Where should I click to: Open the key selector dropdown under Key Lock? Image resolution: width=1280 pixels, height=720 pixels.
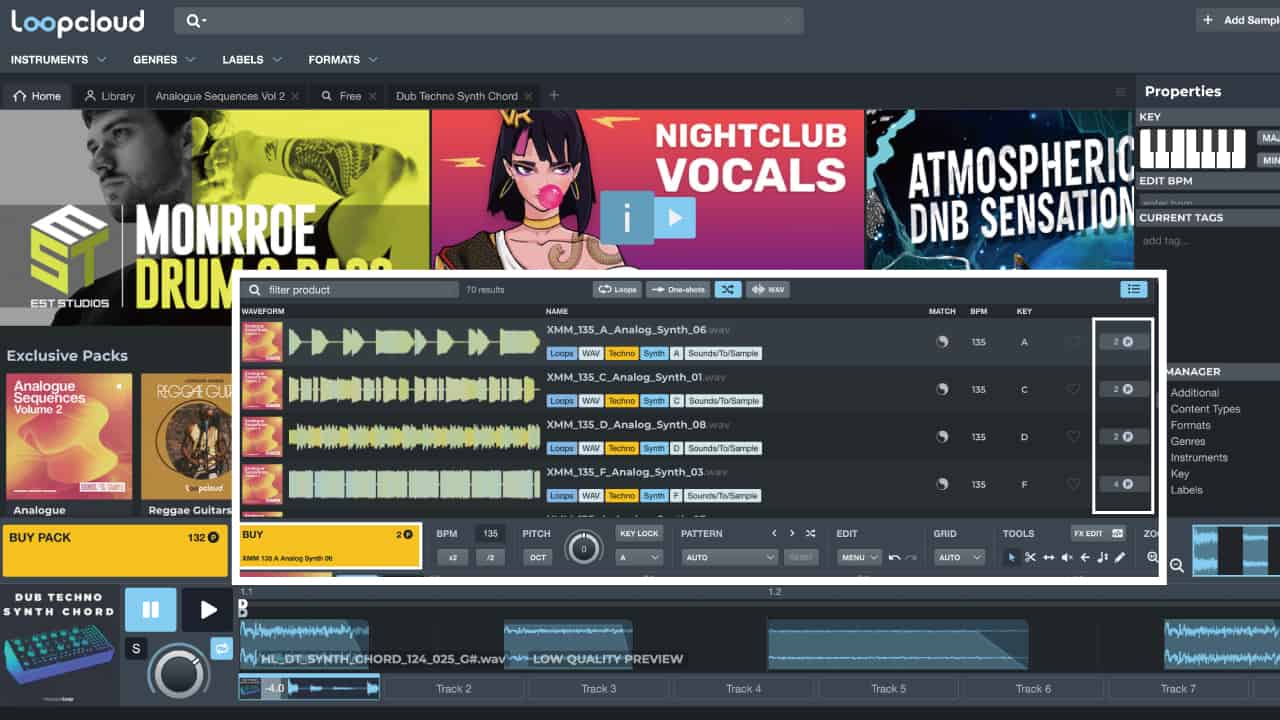click(x=640, y=557)
